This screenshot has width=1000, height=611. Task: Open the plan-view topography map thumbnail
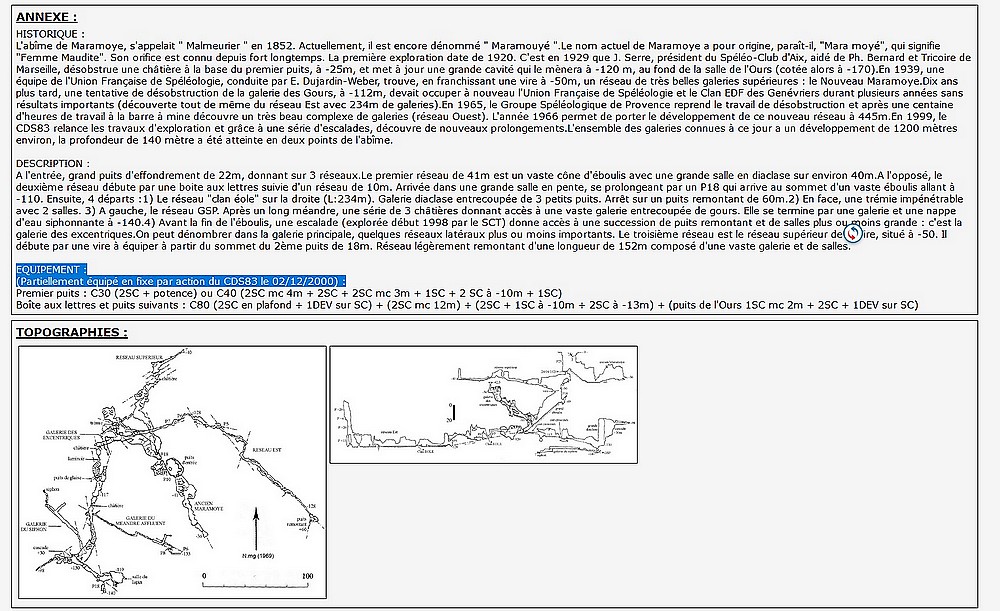click(172, 472)
